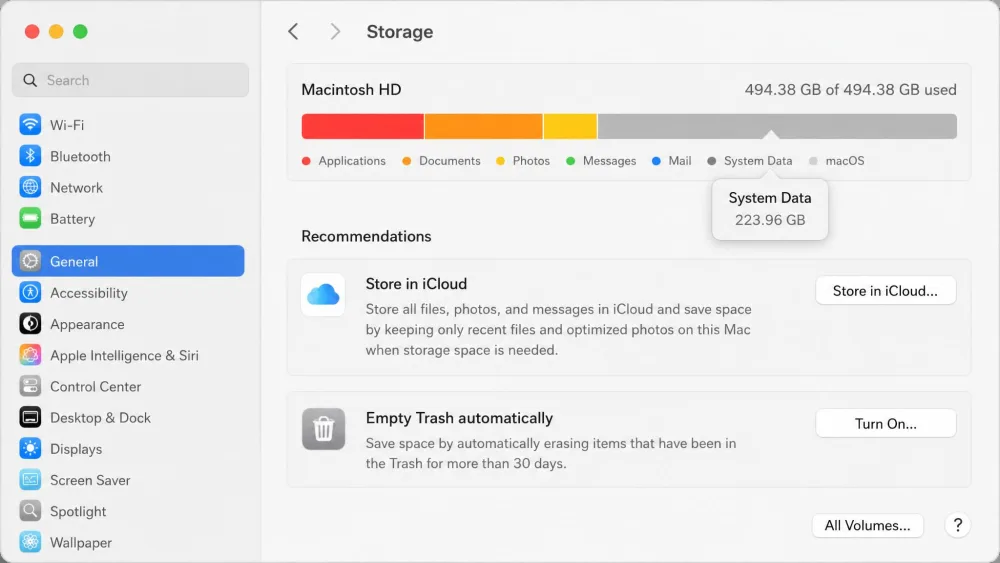The width and height of the screenshot is (1000, 563).
Task: Click the Macintosh HD volume name
Action: click(351, 89)
